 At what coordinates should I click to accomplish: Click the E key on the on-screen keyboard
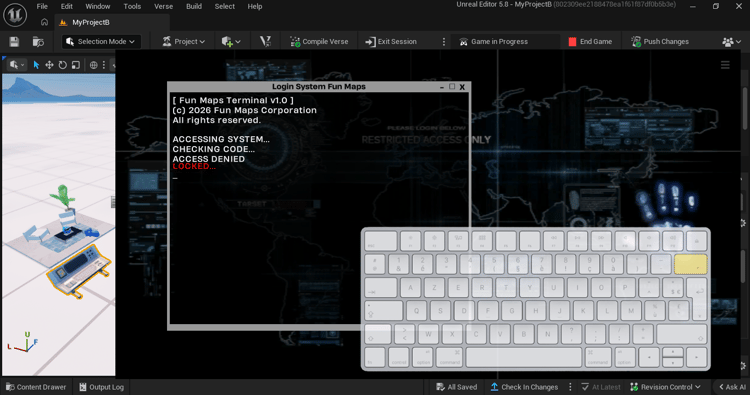(x=458, y=287)
